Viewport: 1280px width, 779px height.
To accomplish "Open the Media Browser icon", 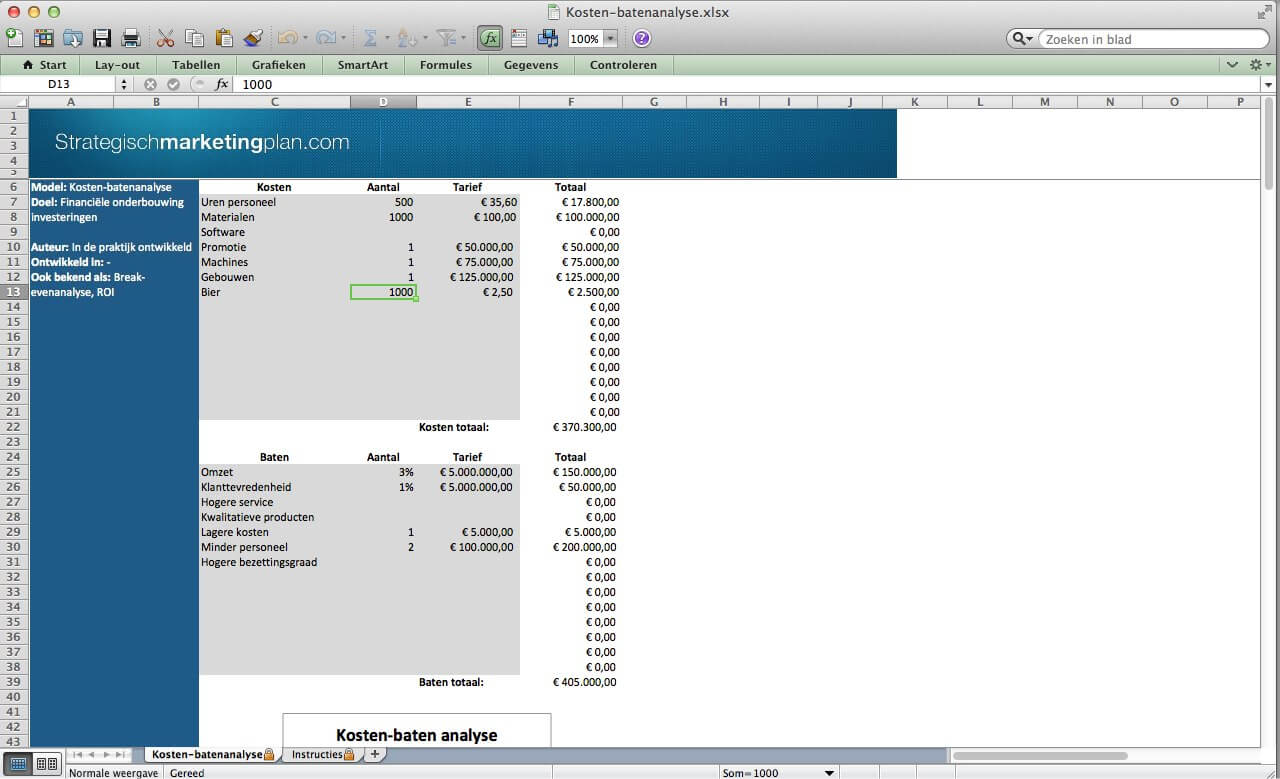I will [548, 39].
